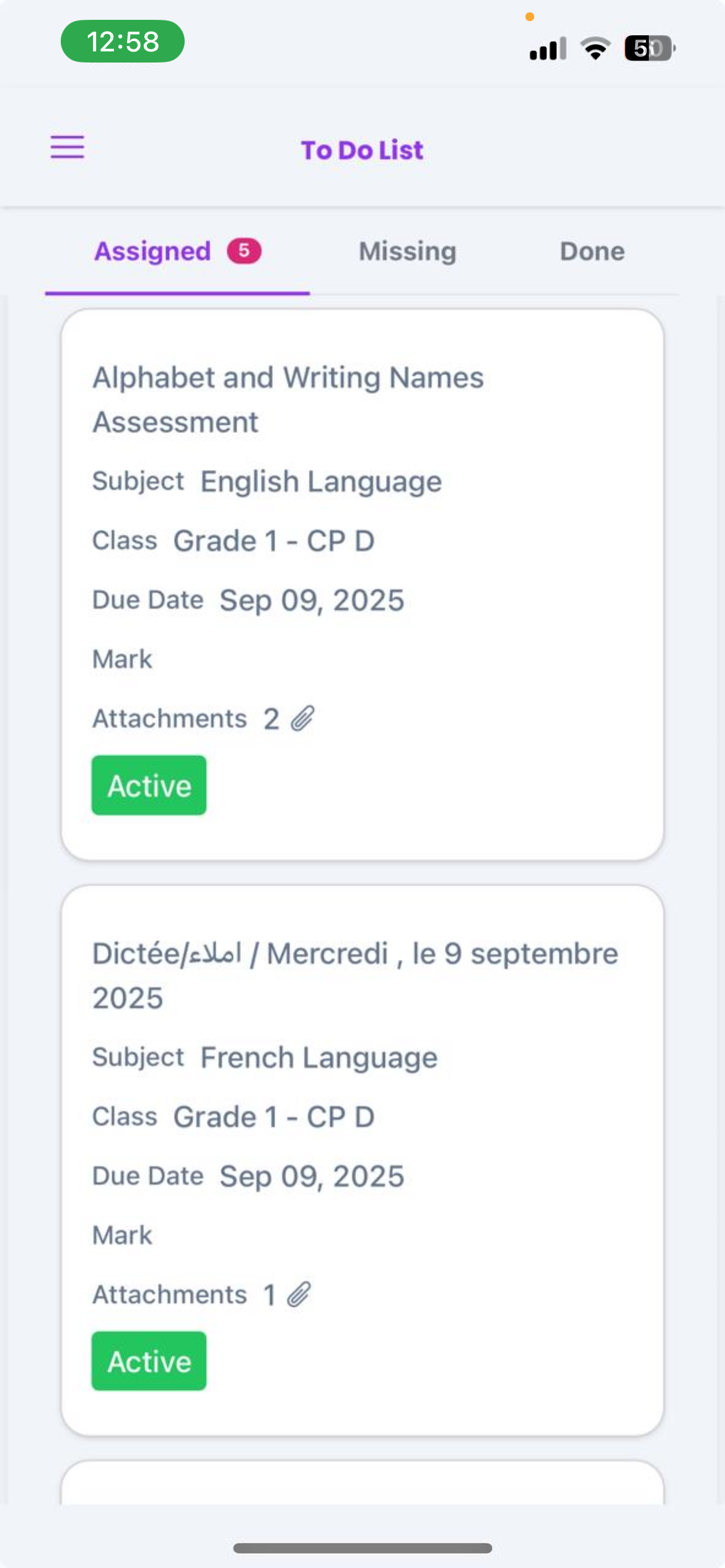
Task: Open the partially visible third task card
Action: pos(362,1483)
